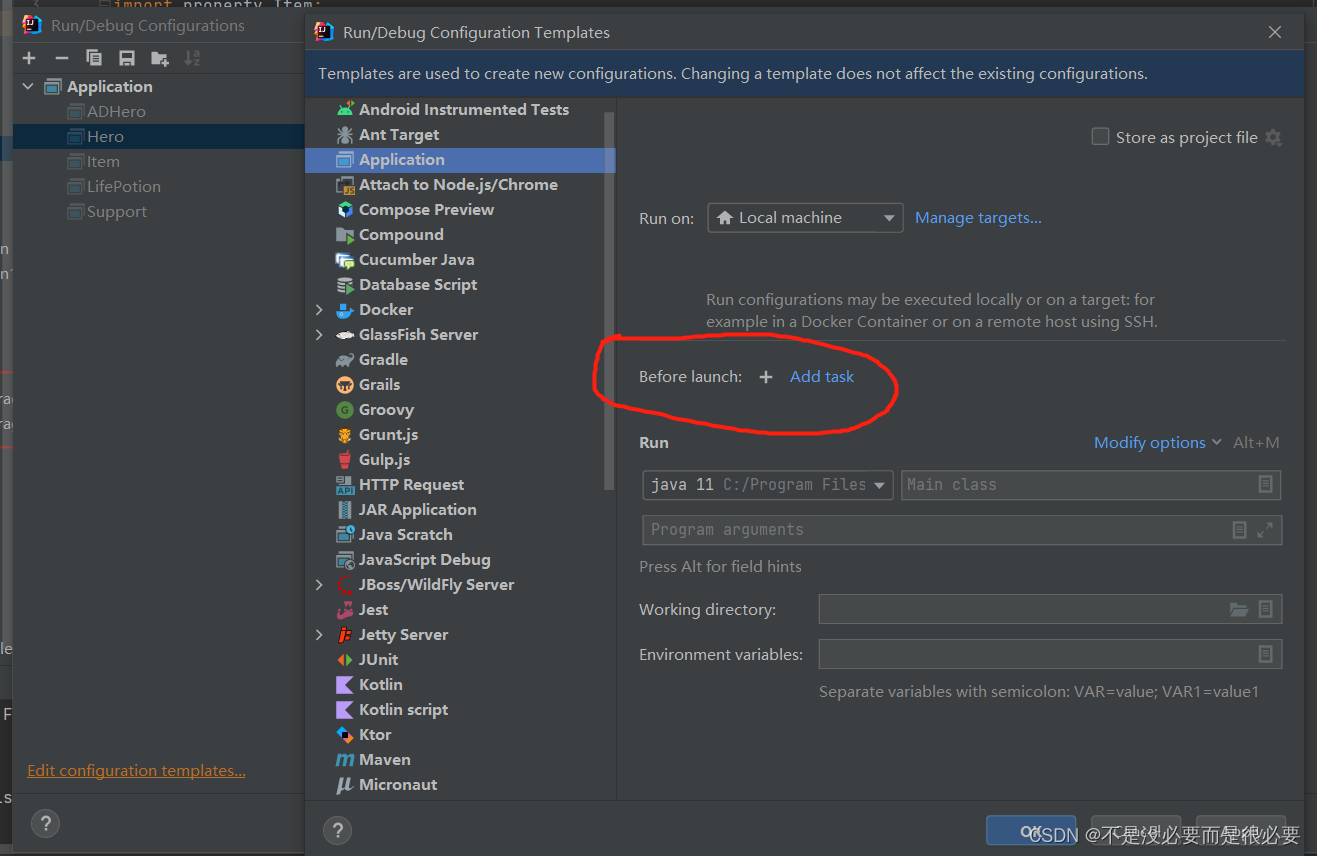Screen dimensions: 1317x856
Task: Insert macros using Program arguments list icon
Action: click(1240, 530)
